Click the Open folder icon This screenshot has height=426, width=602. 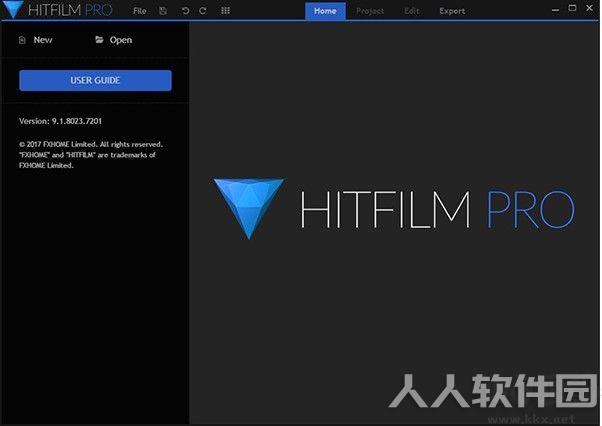click(99, 40)
